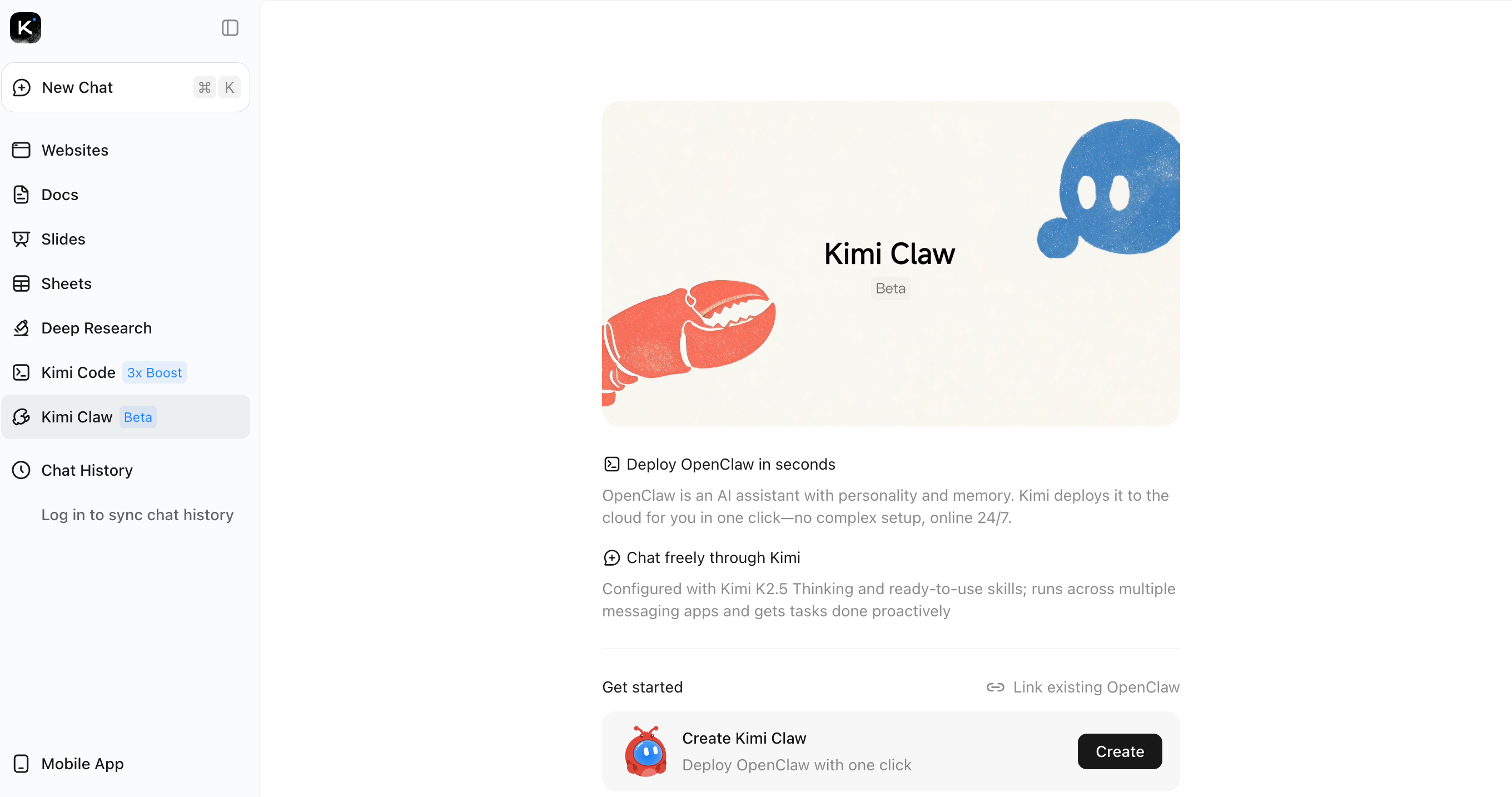Start a New Chat
The height and width of the screenshot is (797, 1512).
[126, 87]
